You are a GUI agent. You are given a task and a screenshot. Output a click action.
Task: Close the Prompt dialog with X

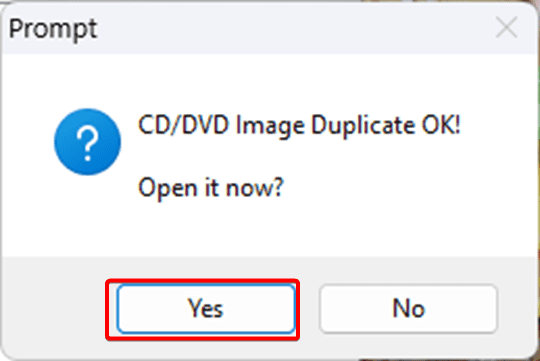(506, 27)
